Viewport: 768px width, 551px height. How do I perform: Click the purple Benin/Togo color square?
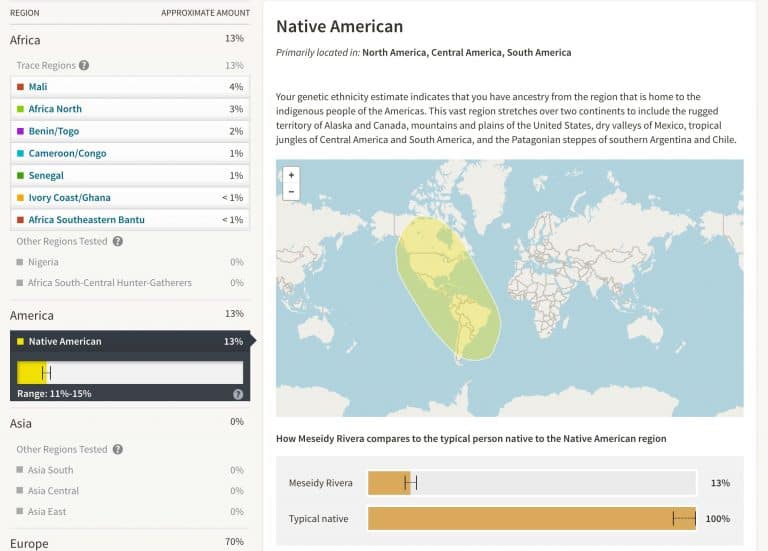[x=20, y=131]
